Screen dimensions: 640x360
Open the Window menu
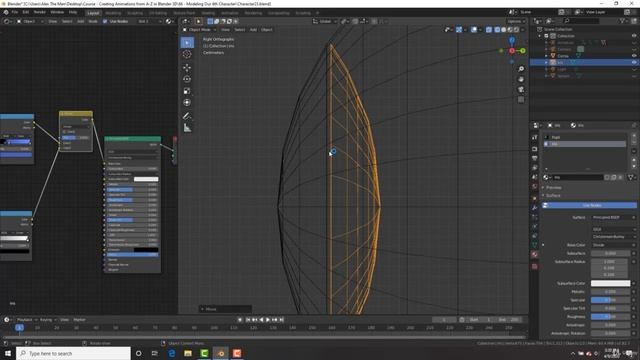tap(57, 12)
